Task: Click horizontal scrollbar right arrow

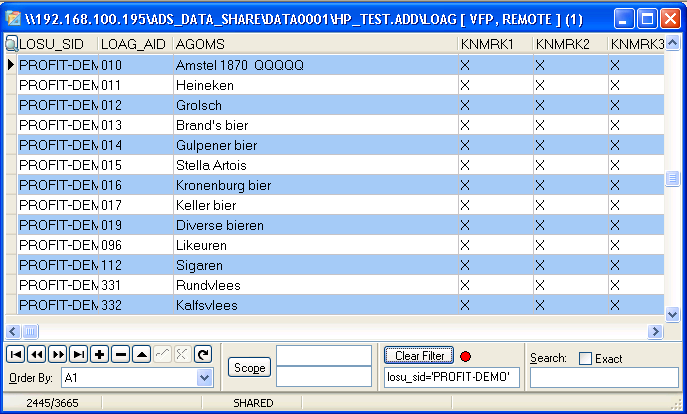Action: coord(655,331)
